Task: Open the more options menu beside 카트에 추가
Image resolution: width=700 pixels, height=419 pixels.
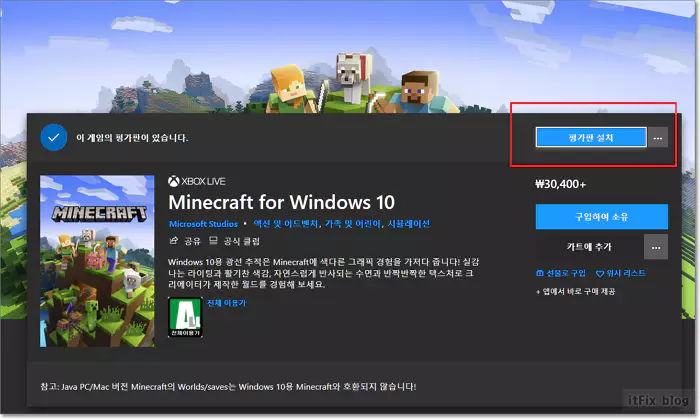Action: pyautogui.click(x=656, y=247)
